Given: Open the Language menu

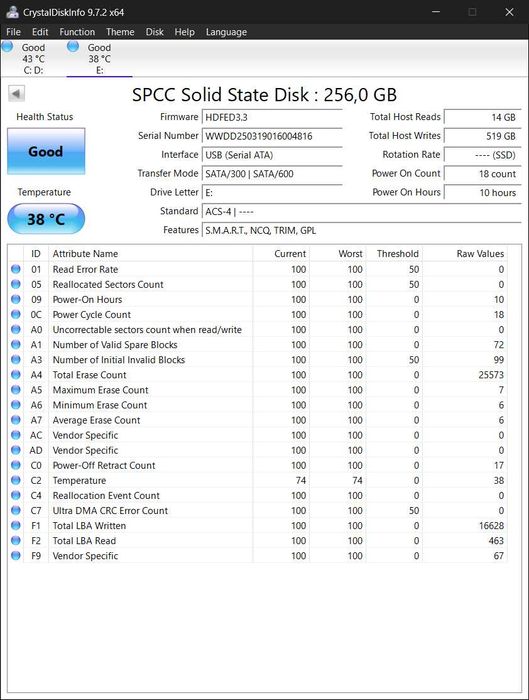Looking at the screenshot, I should pyautogui.click(x=226, y=32).
